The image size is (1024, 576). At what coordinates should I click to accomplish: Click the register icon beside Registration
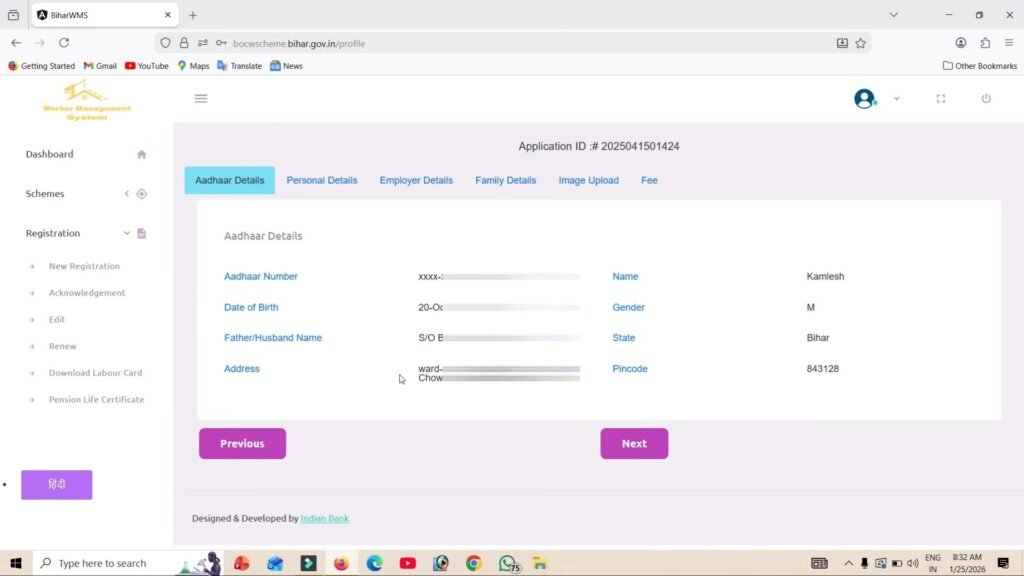coord(141,232)
